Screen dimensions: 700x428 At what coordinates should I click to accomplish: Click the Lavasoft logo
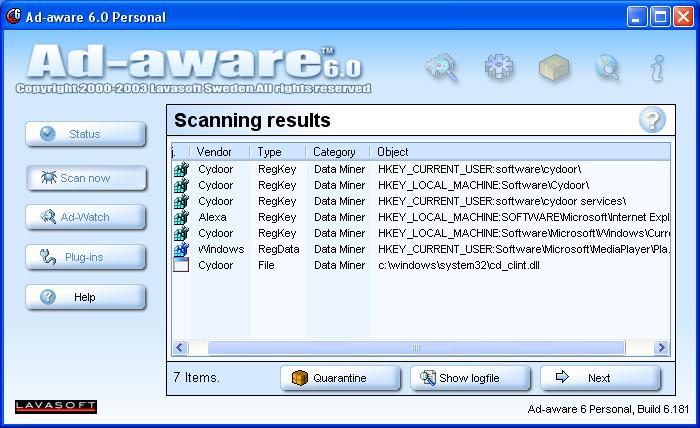click(56, 406)
